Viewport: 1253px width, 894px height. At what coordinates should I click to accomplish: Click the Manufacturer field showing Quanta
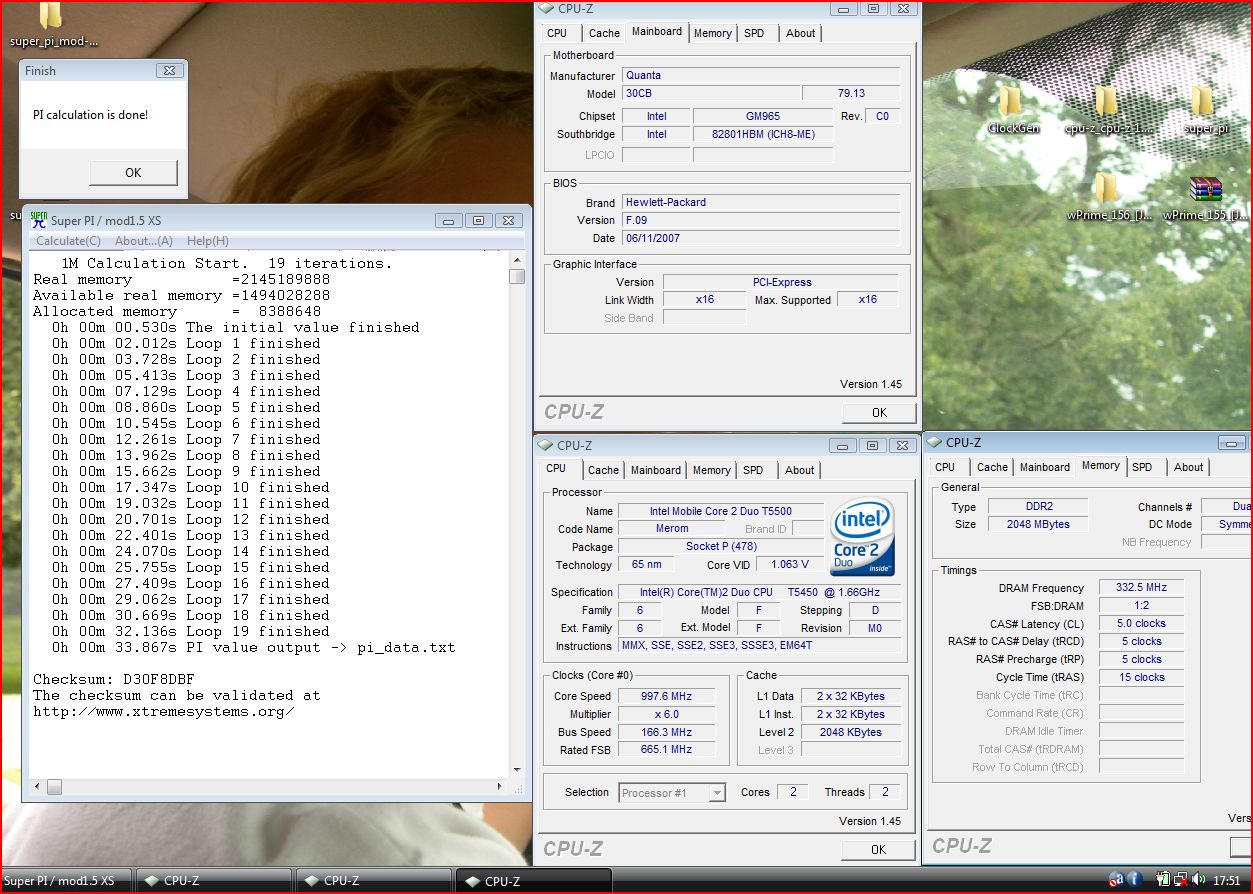click(x=761, y=75)
